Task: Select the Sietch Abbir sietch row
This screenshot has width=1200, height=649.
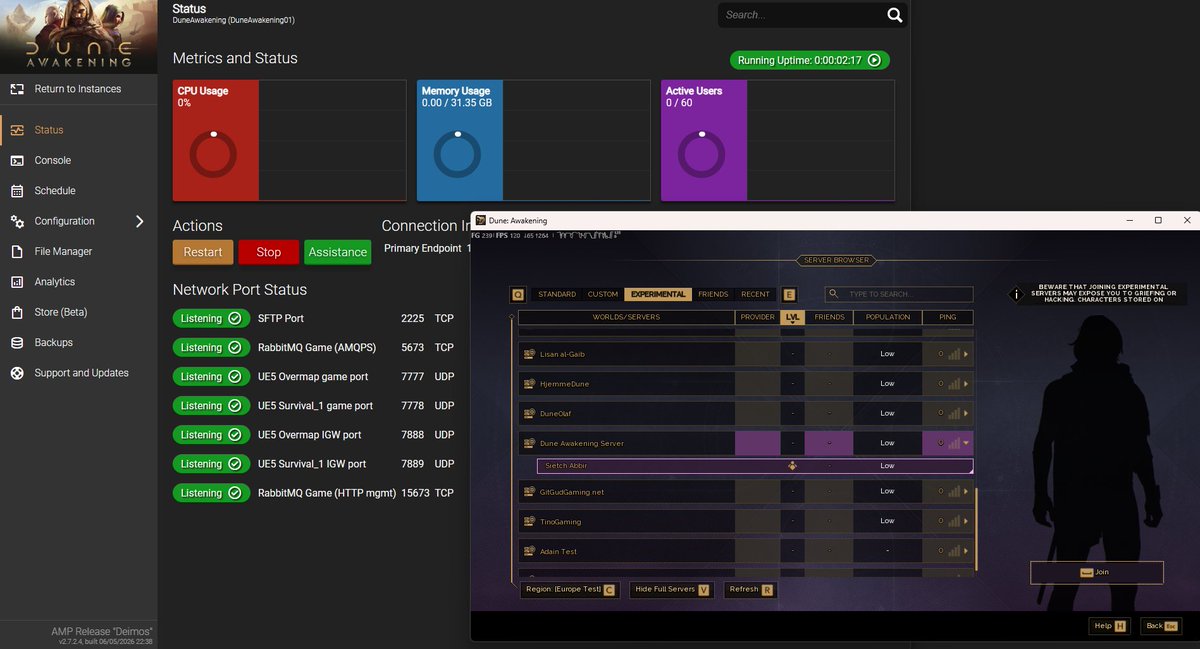Action: coord(754,466)
